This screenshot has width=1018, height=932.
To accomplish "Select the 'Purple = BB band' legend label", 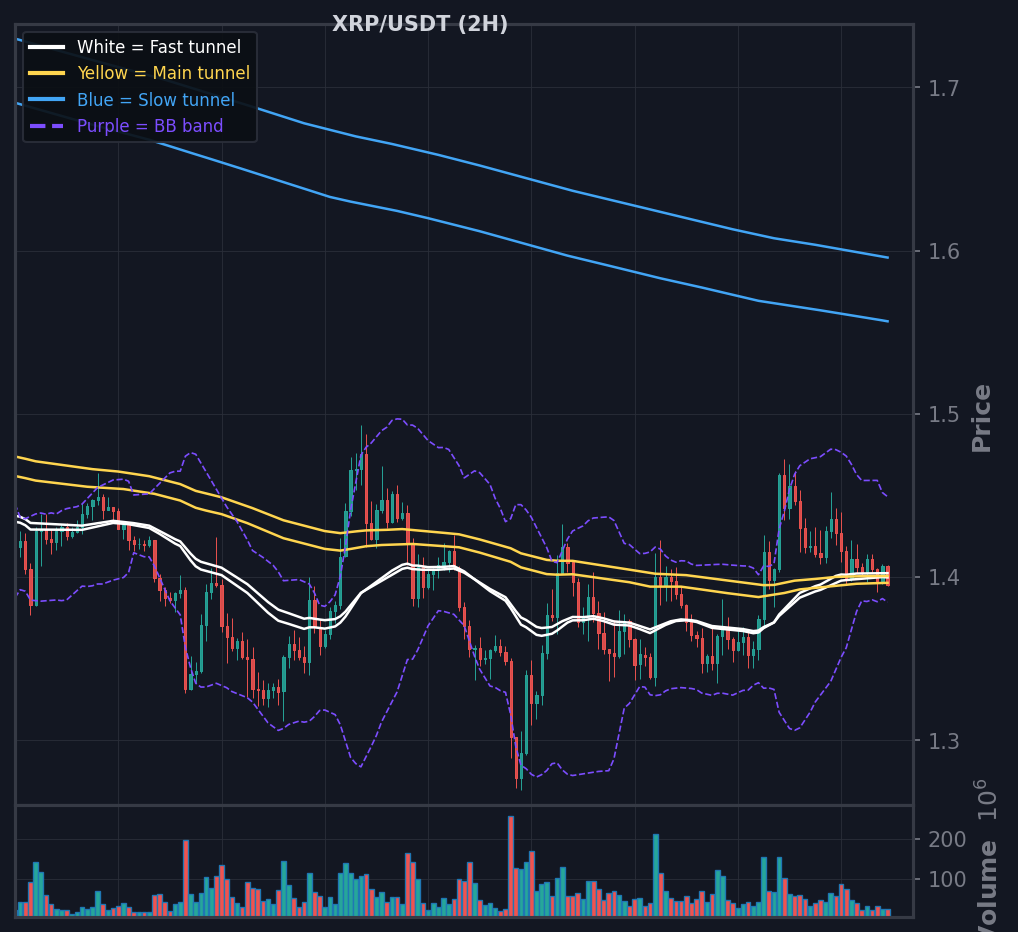I will pyautogui.click(x=150, y=126).
